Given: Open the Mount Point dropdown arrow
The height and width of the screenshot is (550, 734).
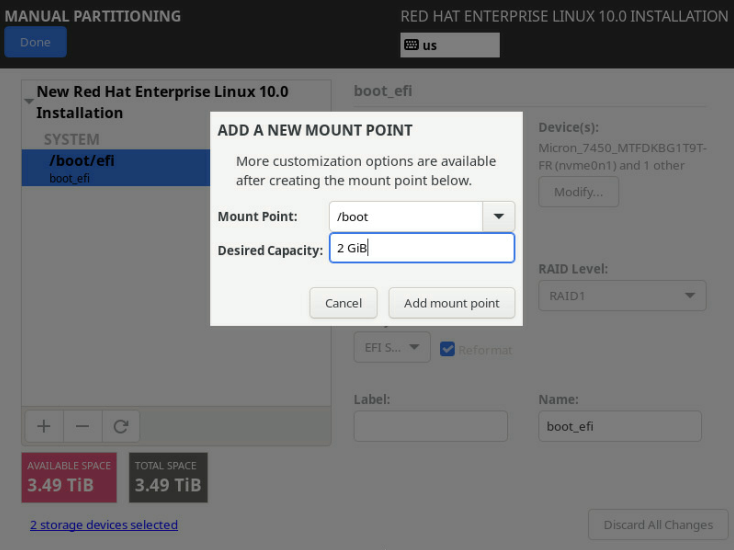Looking at the screenshot, I should [x=498, y=216].
